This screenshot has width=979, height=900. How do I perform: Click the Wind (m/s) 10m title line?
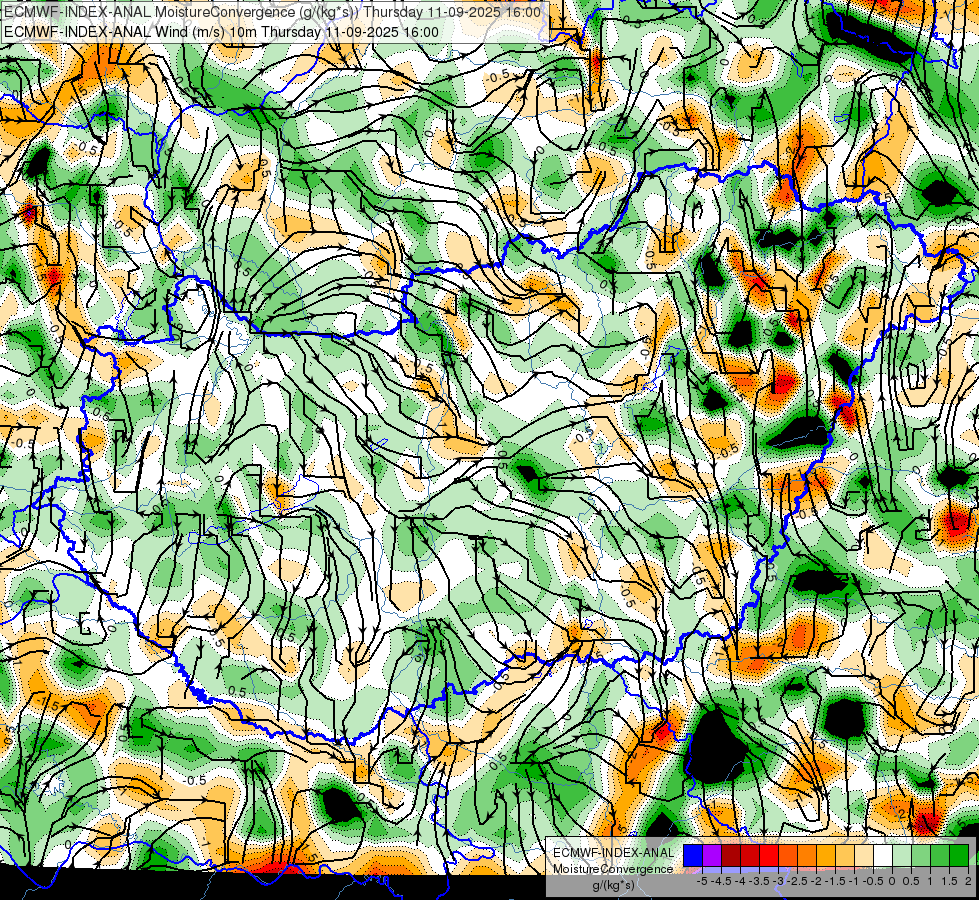pos(221,32)
